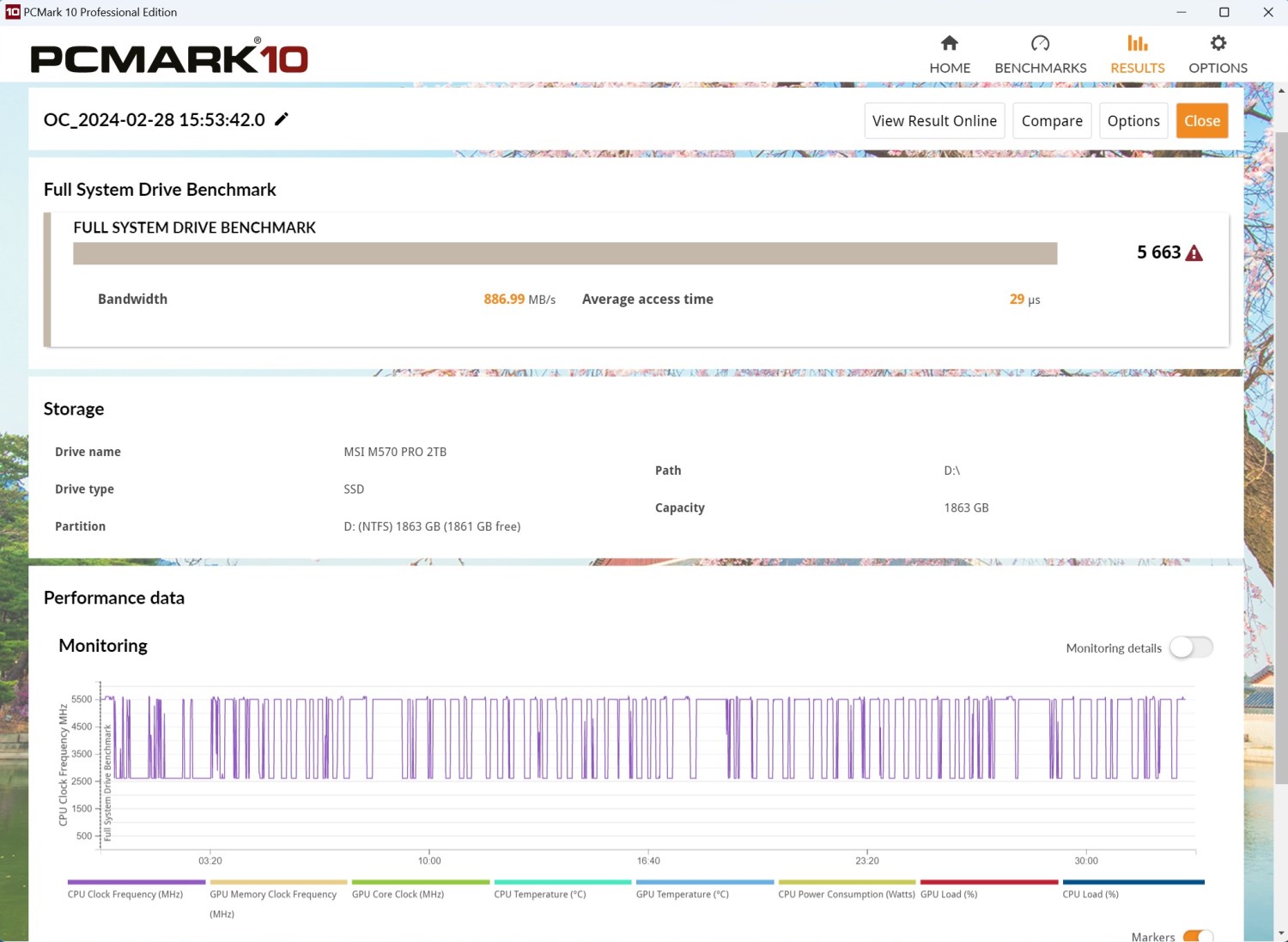Image resolution: width=1288 pixels, height=942 pixels.
Task: Select GPU Memory Clock Frequency legend swatch
Action: (278, 882)
